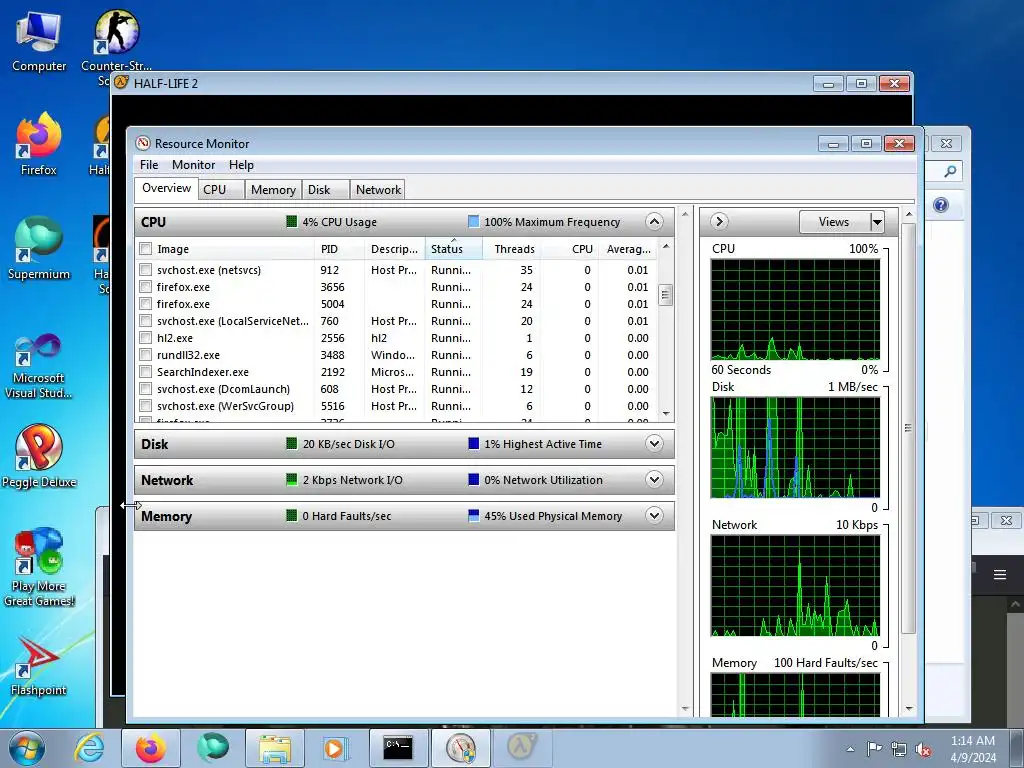This screenshot has height=768, width=1024.
Task: Check the svchost.exe (netsvcs) process box
Action: [146, 270]
